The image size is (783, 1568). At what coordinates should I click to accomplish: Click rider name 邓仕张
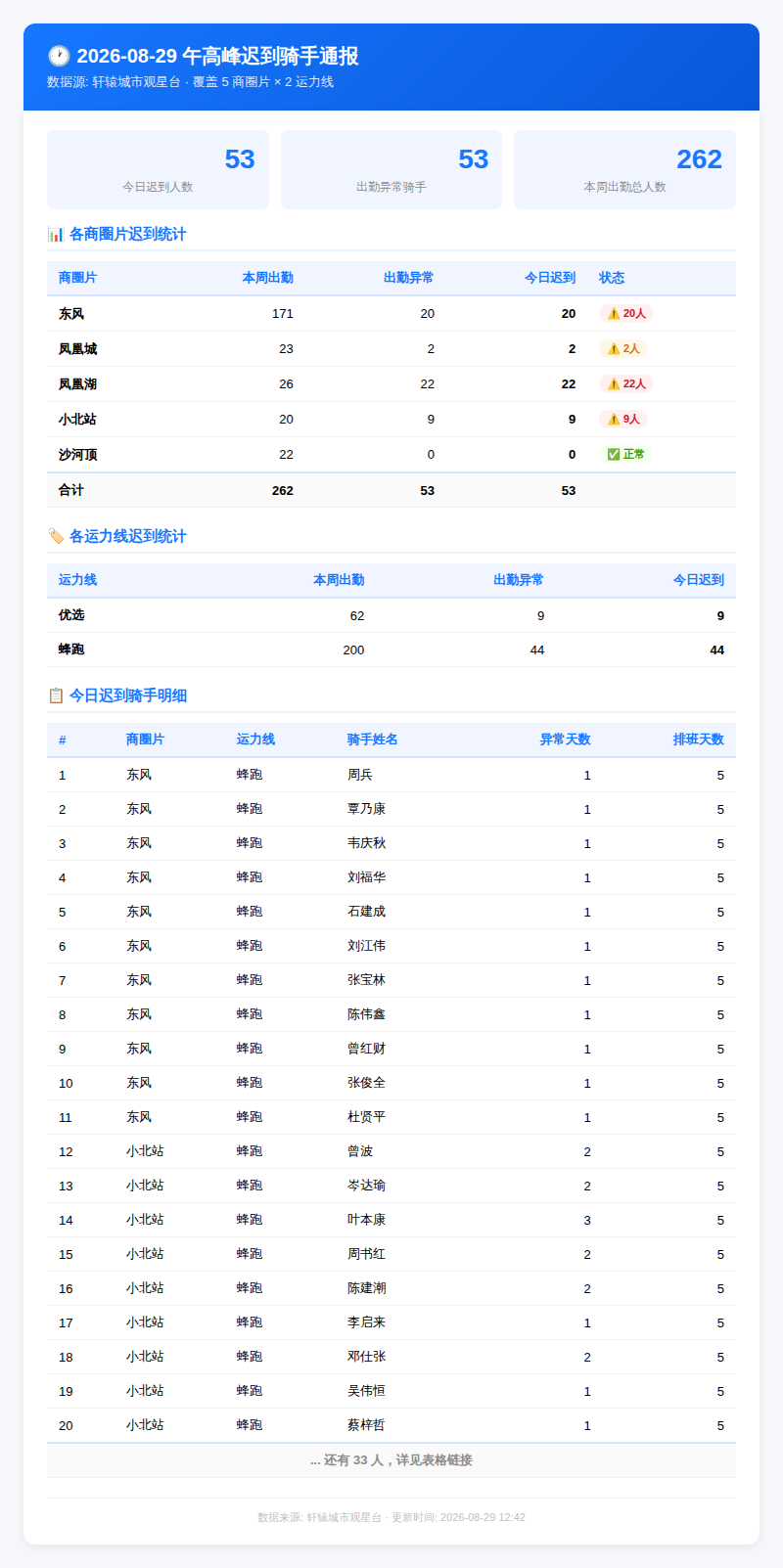pos(367,1357)
